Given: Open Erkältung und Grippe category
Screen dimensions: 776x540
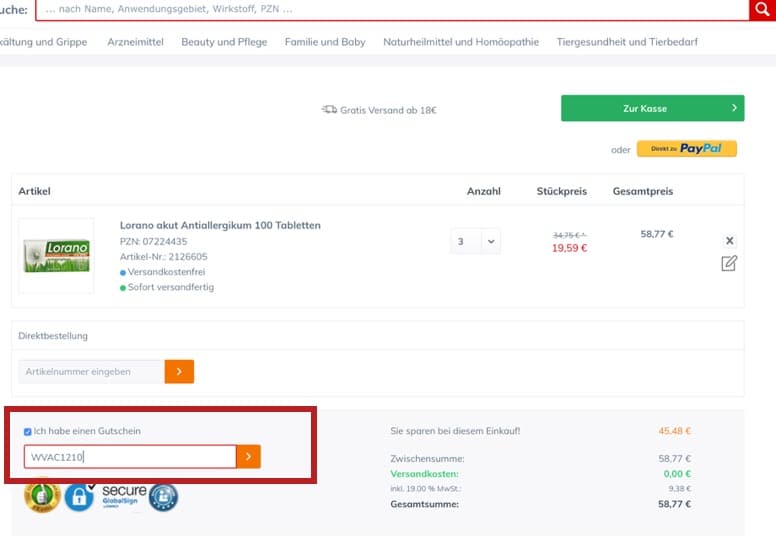Looking at the screenshot, I should coord(43,42).
